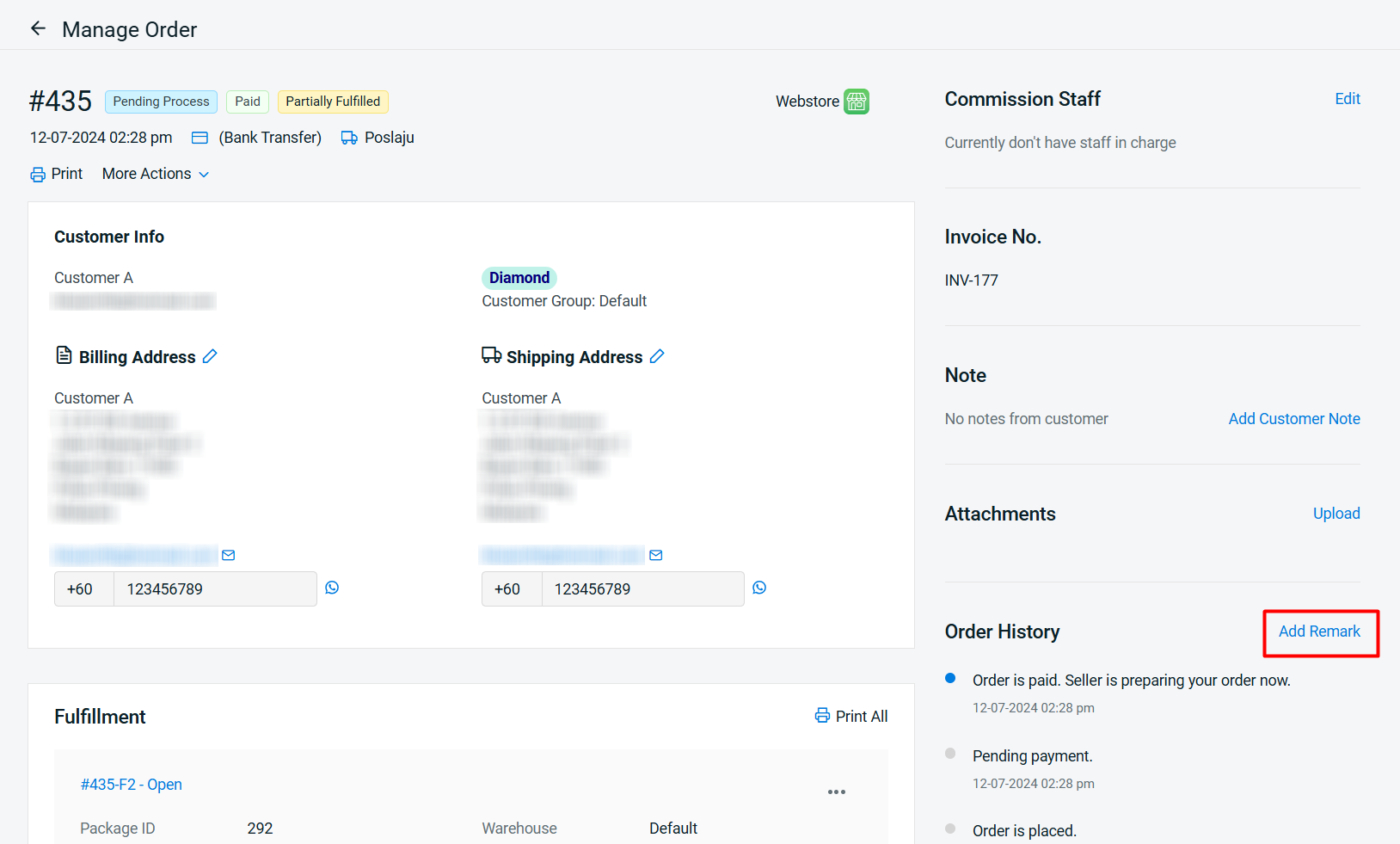Screen dimensions: 1400x844
Task: Click the shipping email envelope icon
Action: pyautogui.click(x=656, y=555)
